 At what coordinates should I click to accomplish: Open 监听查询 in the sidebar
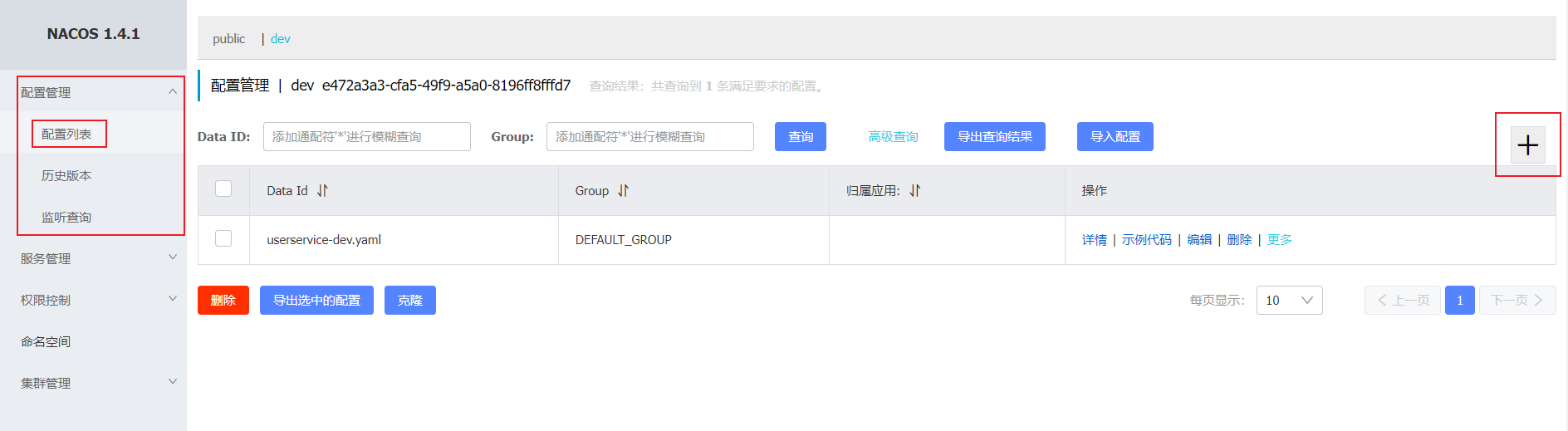point(66,217)
